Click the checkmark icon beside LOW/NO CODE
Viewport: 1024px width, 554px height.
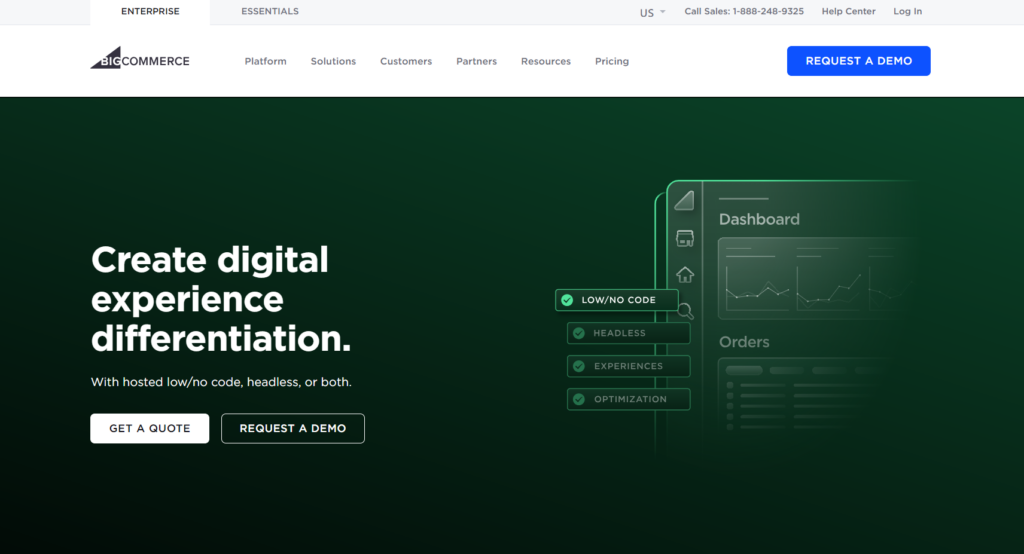tap(567, 300)
